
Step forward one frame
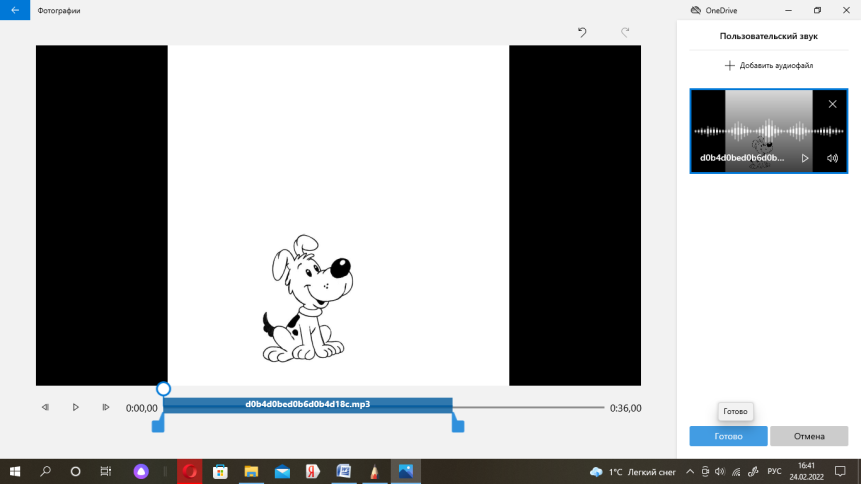pyautogui.click(x=105, y=408)
